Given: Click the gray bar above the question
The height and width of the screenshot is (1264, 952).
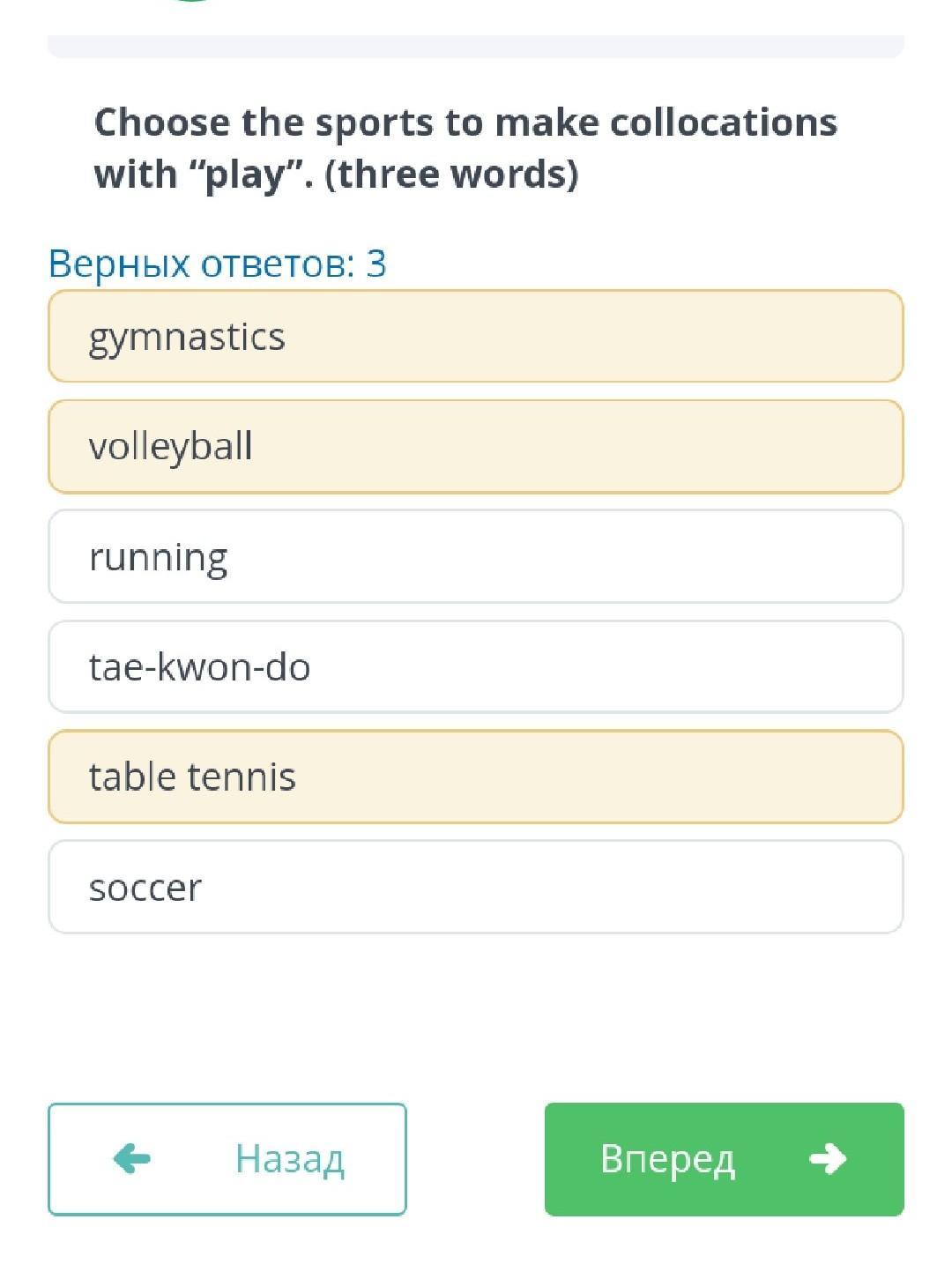Looking at the screenshot, I should pyautogui.click(x=476, y=46).
